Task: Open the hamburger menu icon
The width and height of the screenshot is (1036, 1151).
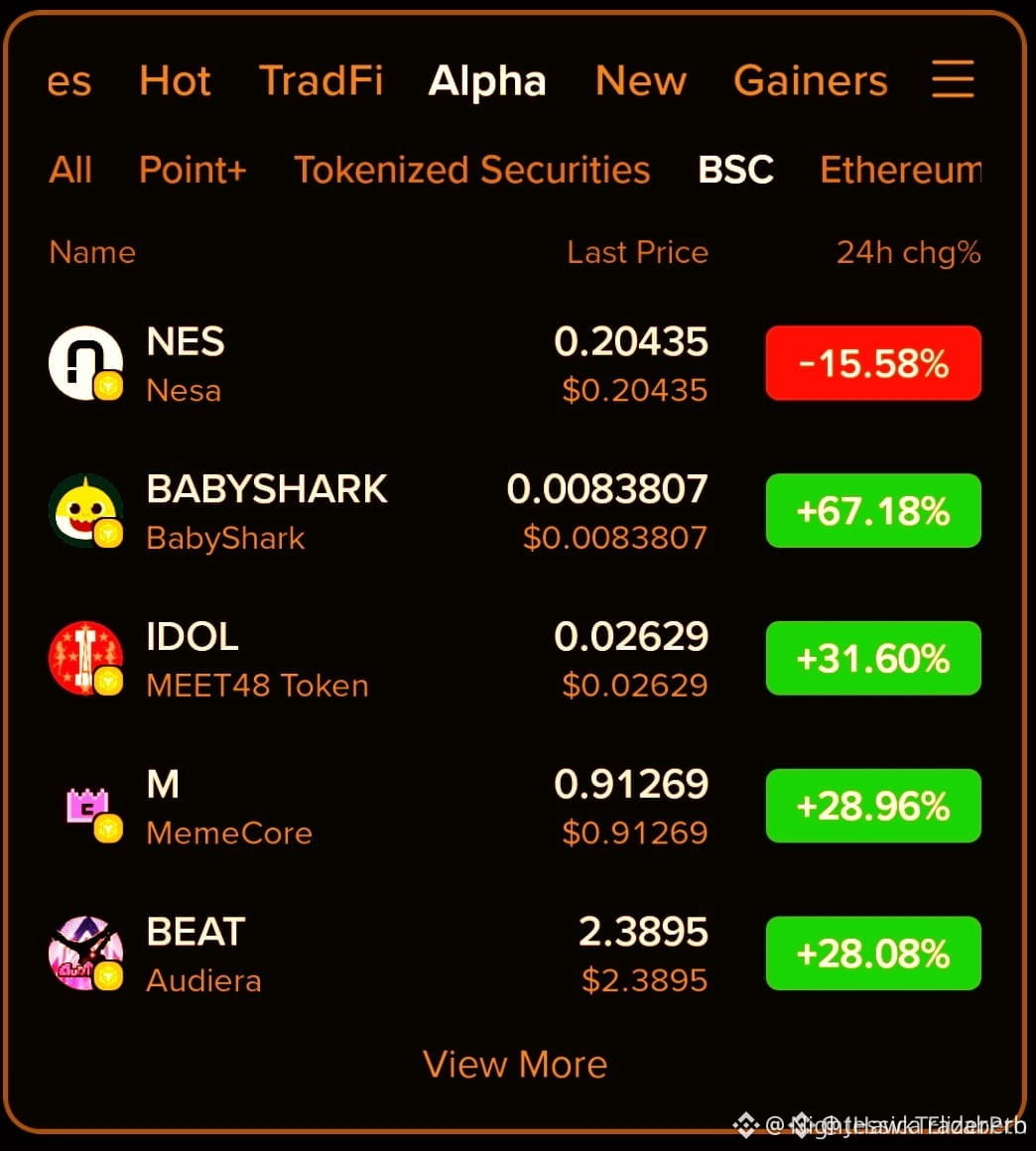Action: tap(953, 79)
